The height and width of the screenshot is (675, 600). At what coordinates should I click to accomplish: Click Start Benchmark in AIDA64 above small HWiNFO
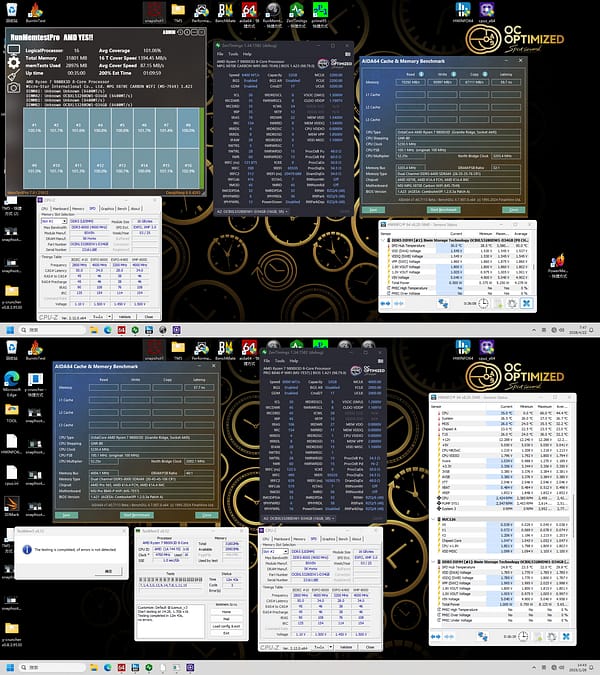pos(444,208)
